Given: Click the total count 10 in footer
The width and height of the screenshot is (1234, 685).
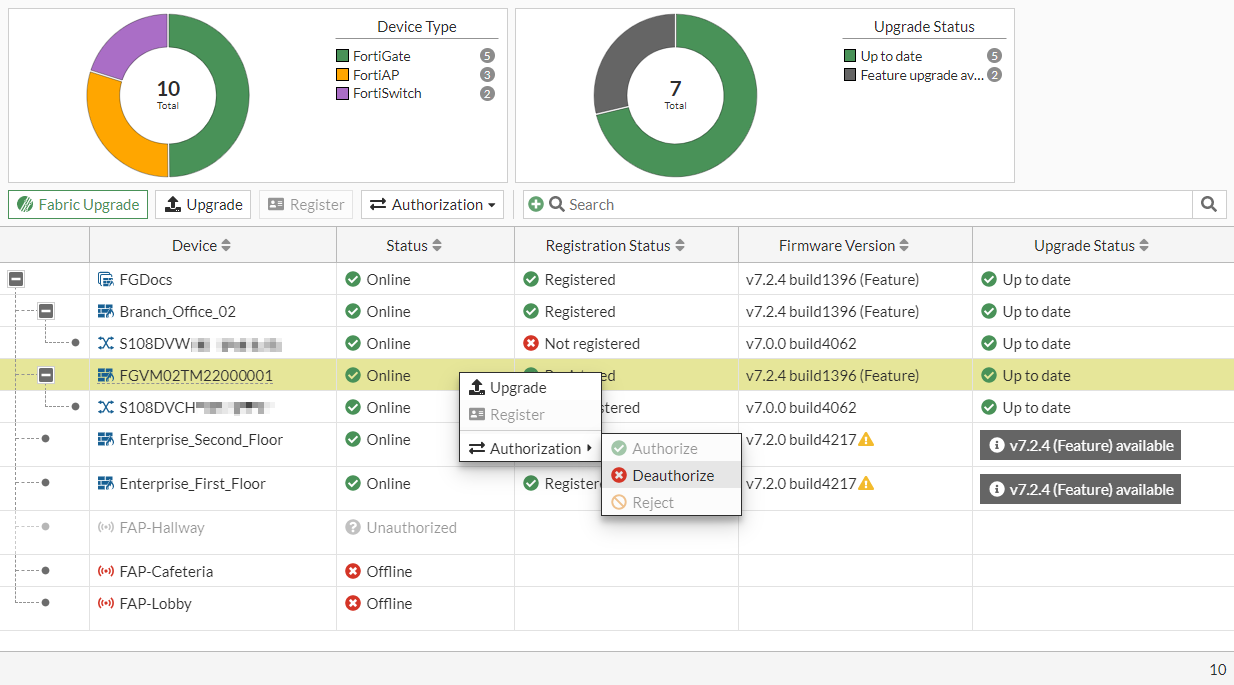Looking at the screenshot, I should [x=1218, y=670].
